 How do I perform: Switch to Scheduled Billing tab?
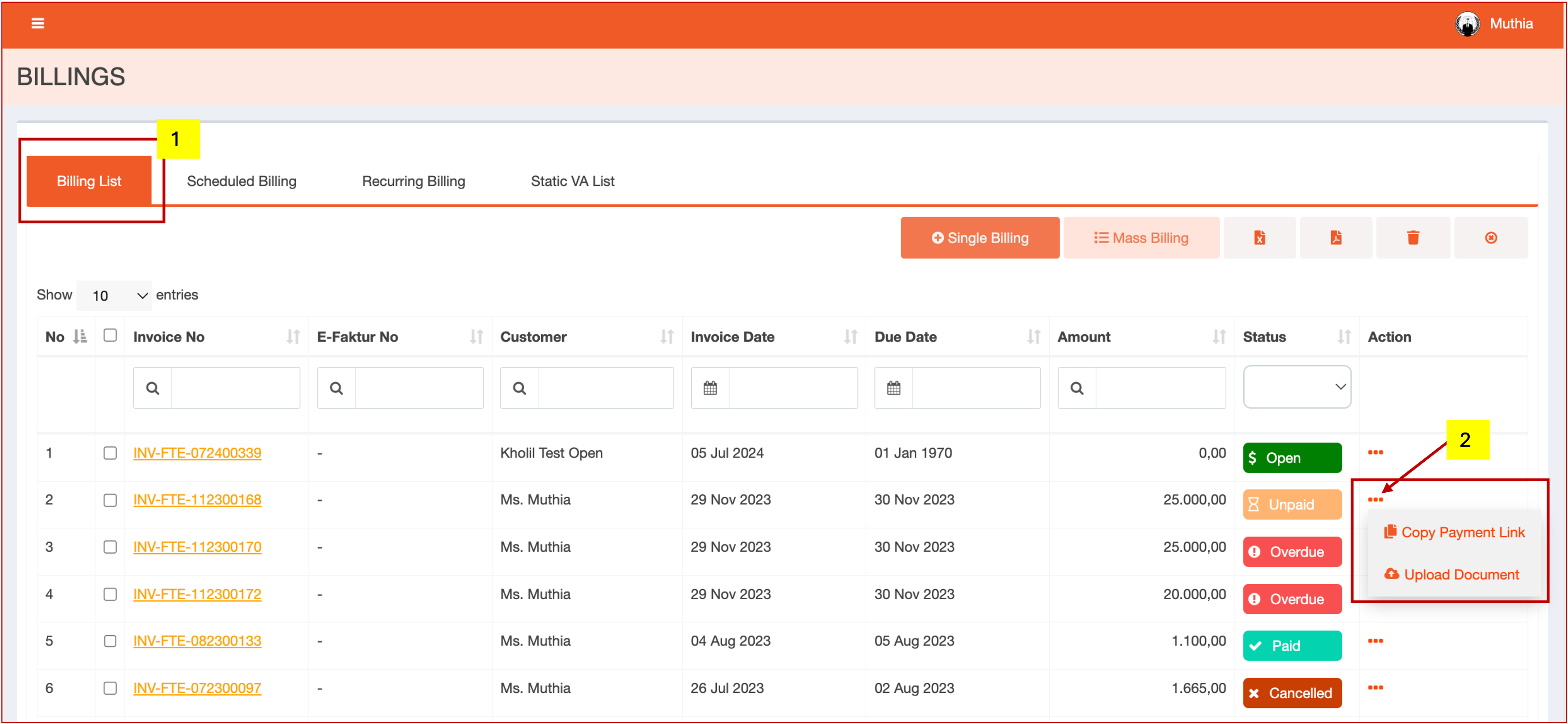242,181
